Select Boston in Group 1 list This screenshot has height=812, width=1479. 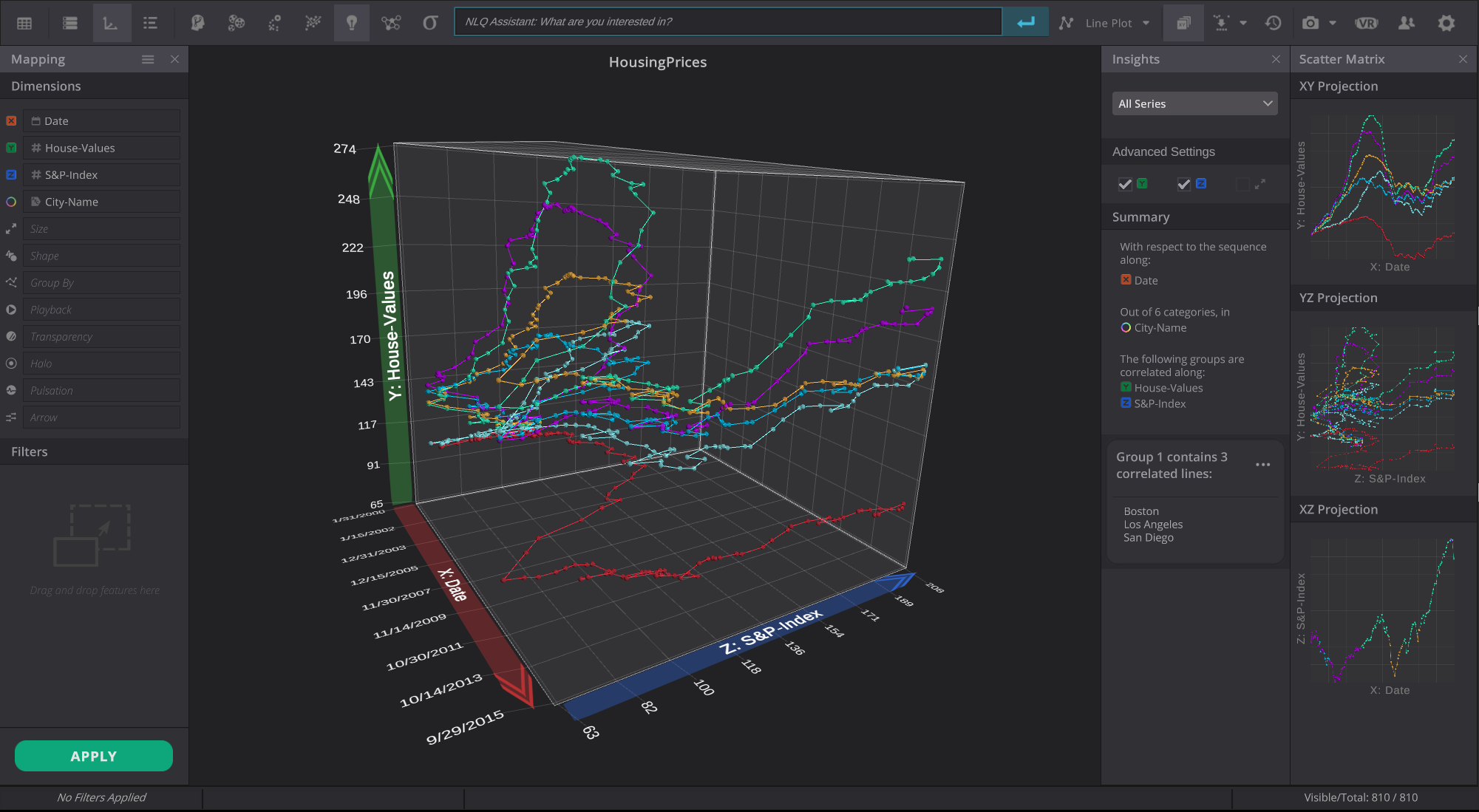tap(1141, 511)
